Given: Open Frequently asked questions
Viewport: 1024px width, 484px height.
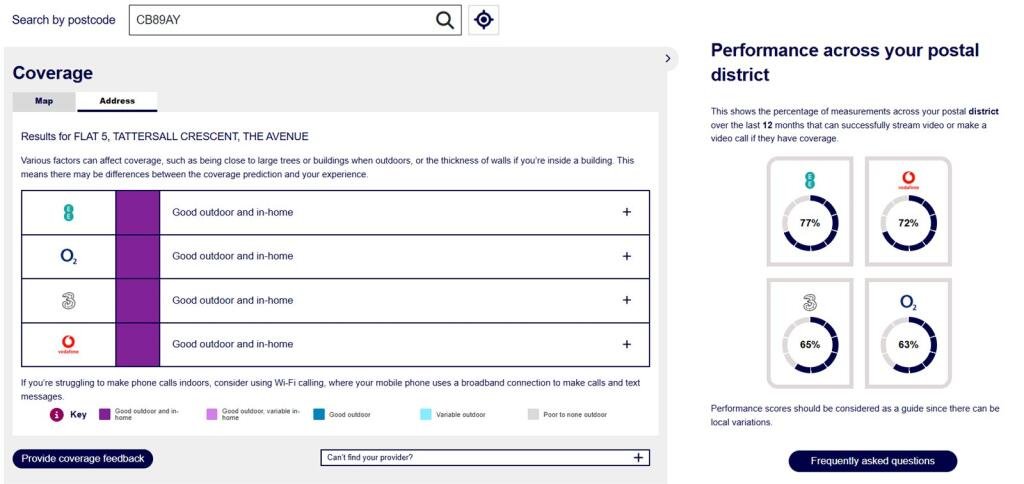Looking at the screenshot, I should pyautogui.click(x=872, y=461).
